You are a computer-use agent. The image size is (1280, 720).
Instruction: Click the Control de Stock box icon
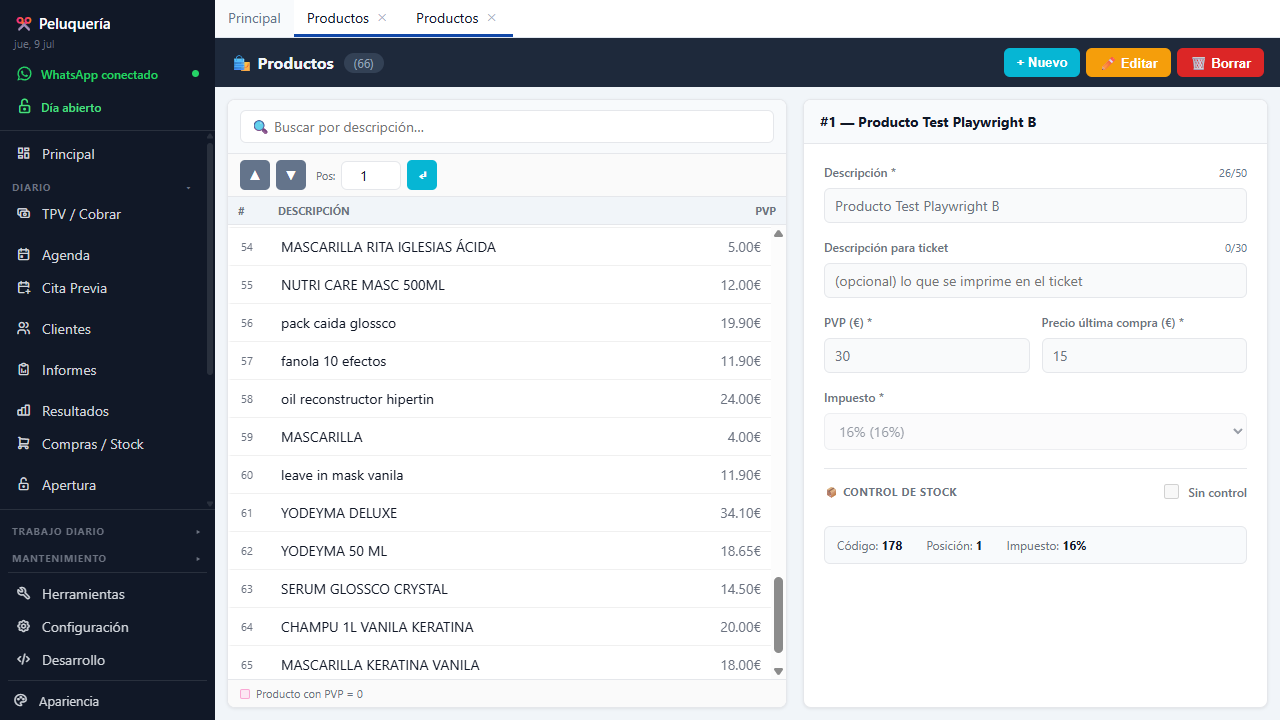(831, 492)
